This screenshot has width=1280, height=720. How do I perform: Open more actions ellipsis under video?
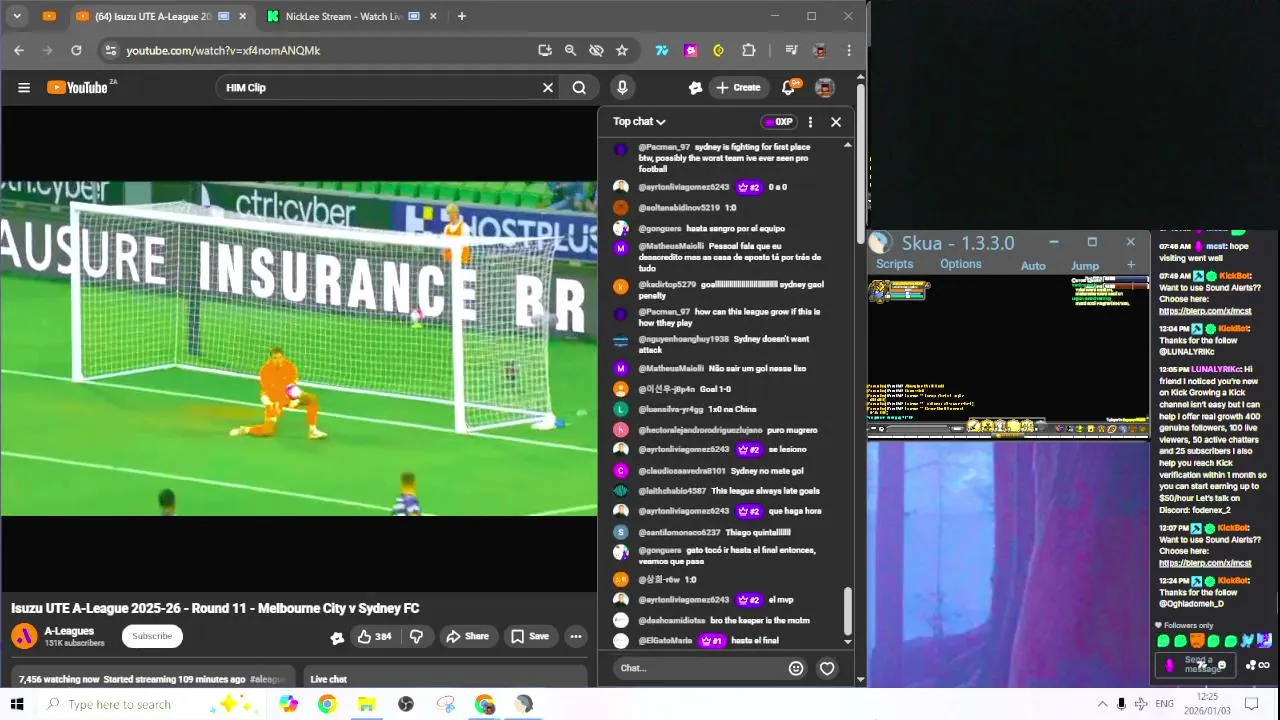coord(576,637)
